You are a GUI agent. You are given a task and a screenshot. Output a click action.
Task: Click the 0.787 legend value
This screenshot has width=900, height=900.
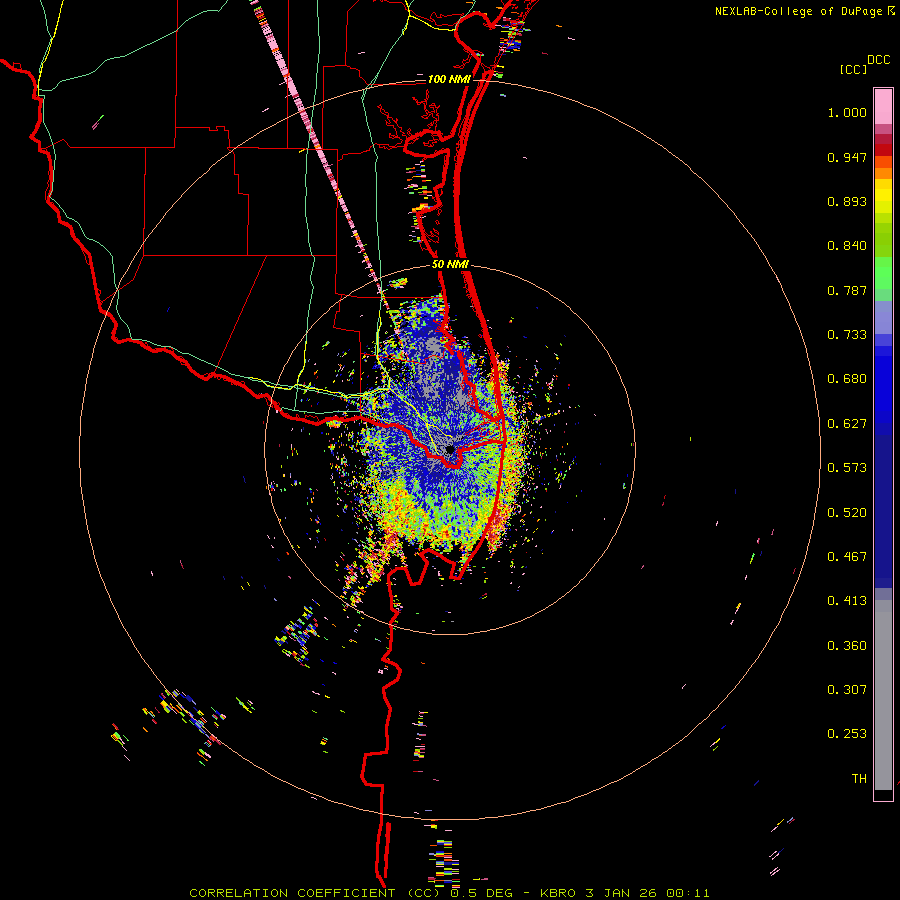(x=847, y=290)
